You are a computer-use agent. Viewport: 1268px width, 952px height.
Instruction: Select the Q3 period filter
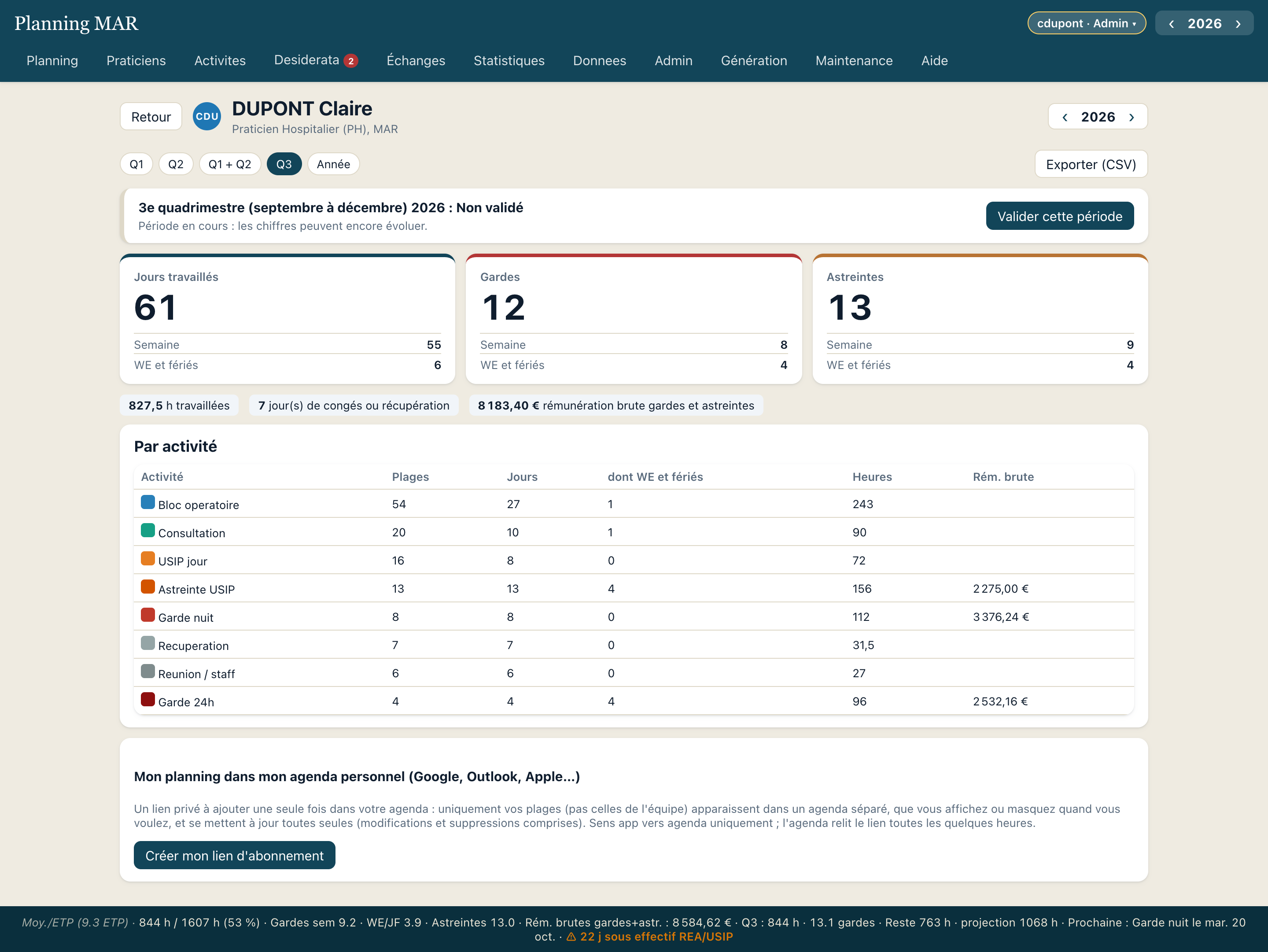(x=284, y=164)
